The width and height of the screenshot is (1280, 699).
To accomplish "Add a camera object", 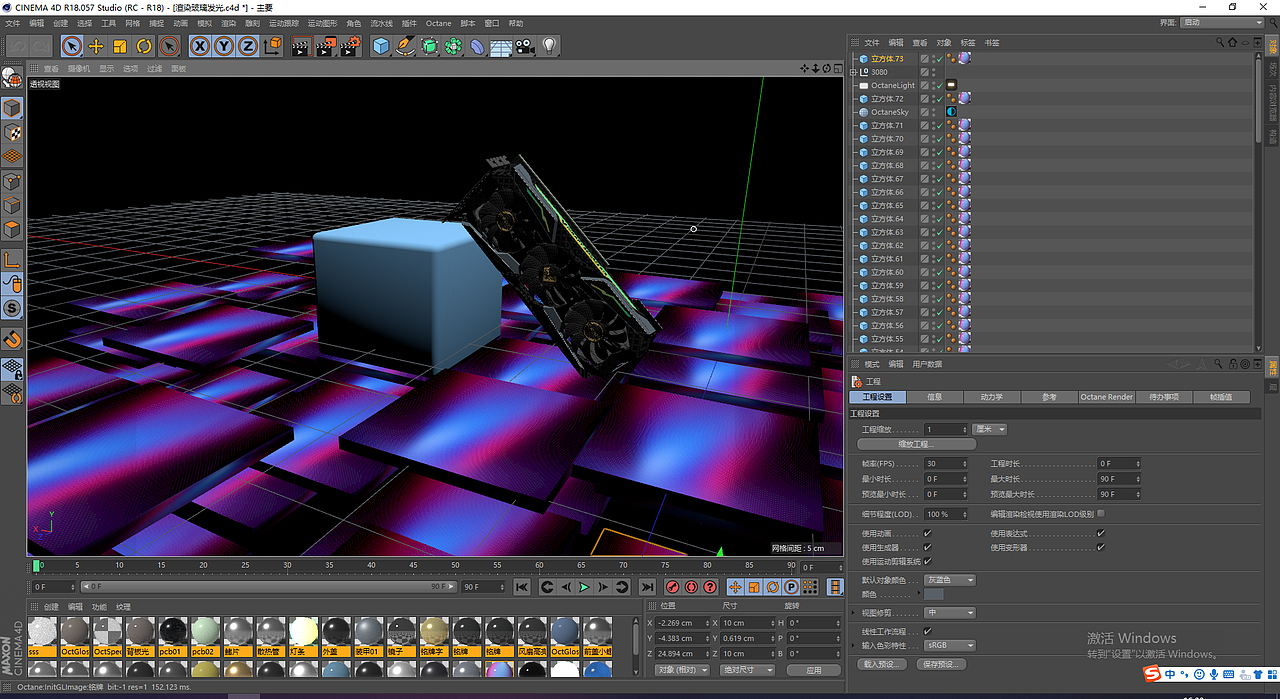I will pyautogui.click(x=525, y=46).
